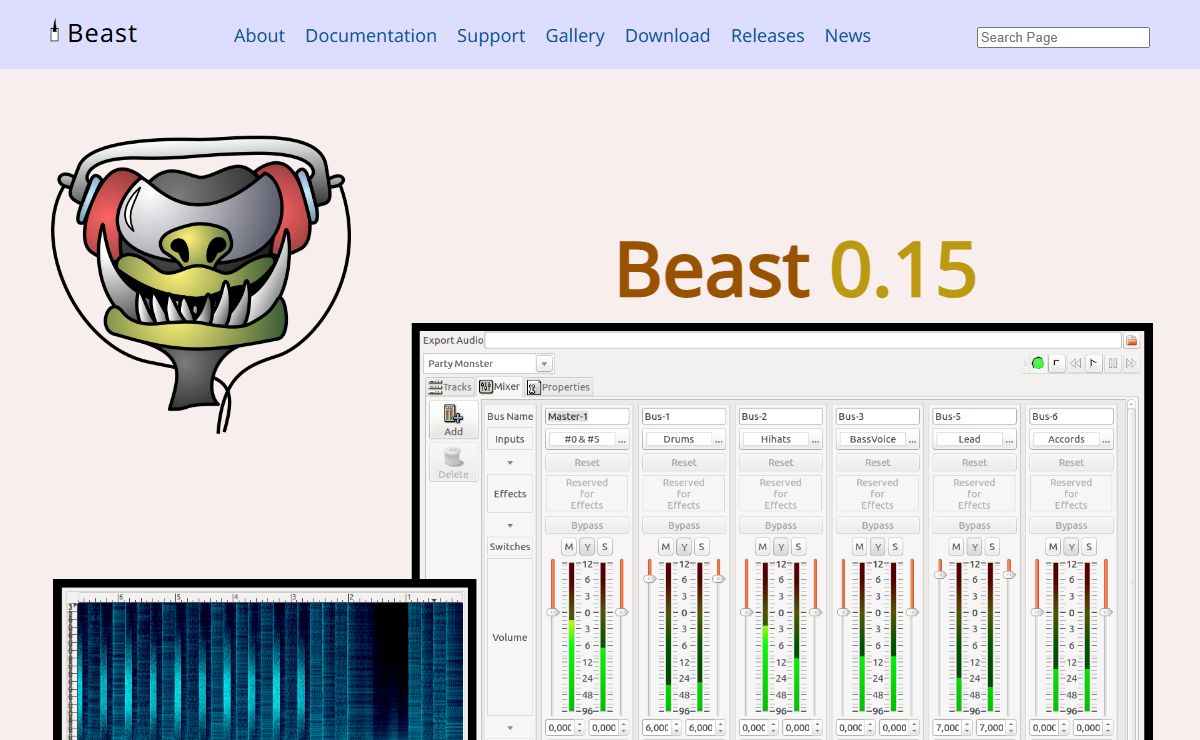Toggle mute M switch on Master-1

[569, 547]
